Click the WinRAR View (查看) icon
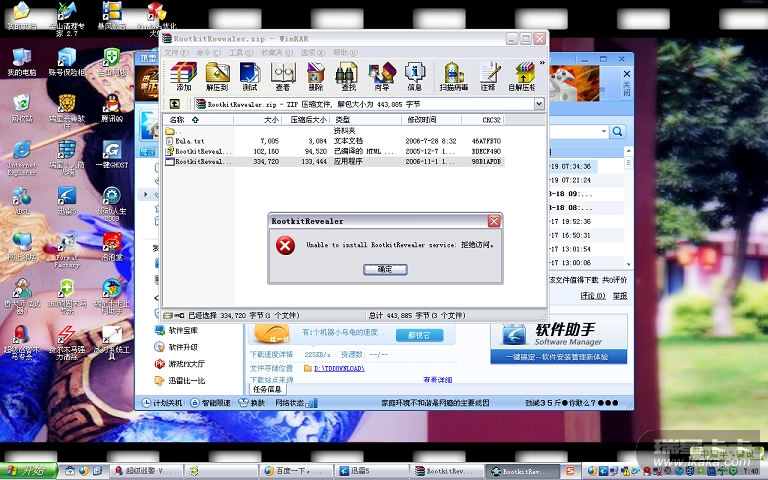The width and height of the screenshot is (768, 480). click(283, 77)
